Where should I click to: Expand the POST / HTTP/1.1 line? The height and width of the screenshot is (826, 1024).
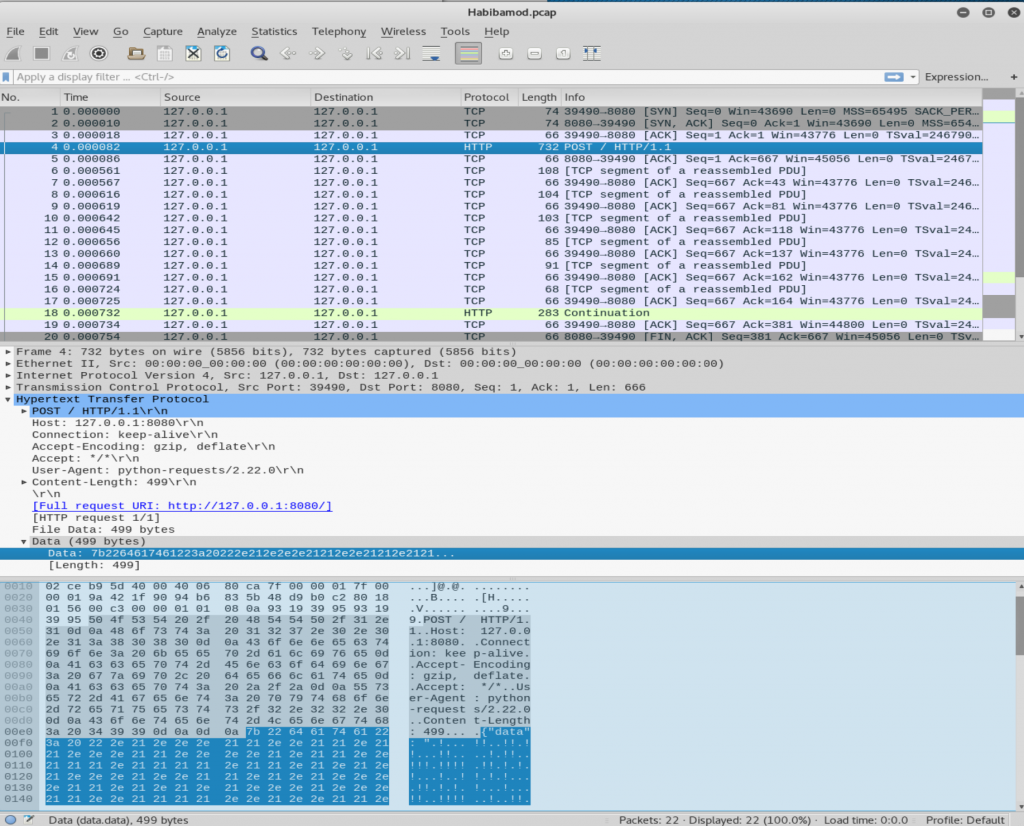tap(24, 411)
